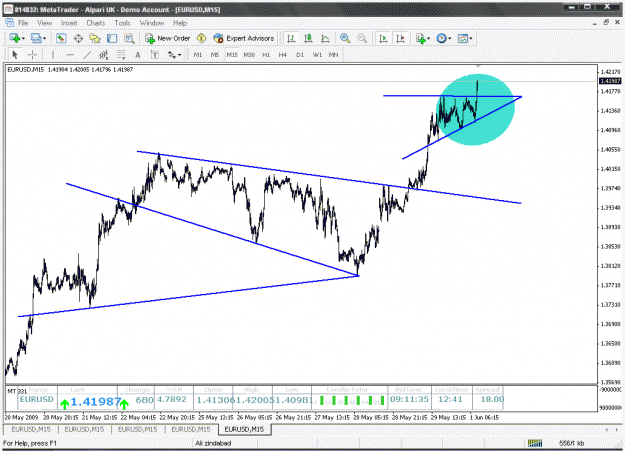Select the highlighted EURUSD,M15 chart tab

pyautogui.click(x=244, y=429)
